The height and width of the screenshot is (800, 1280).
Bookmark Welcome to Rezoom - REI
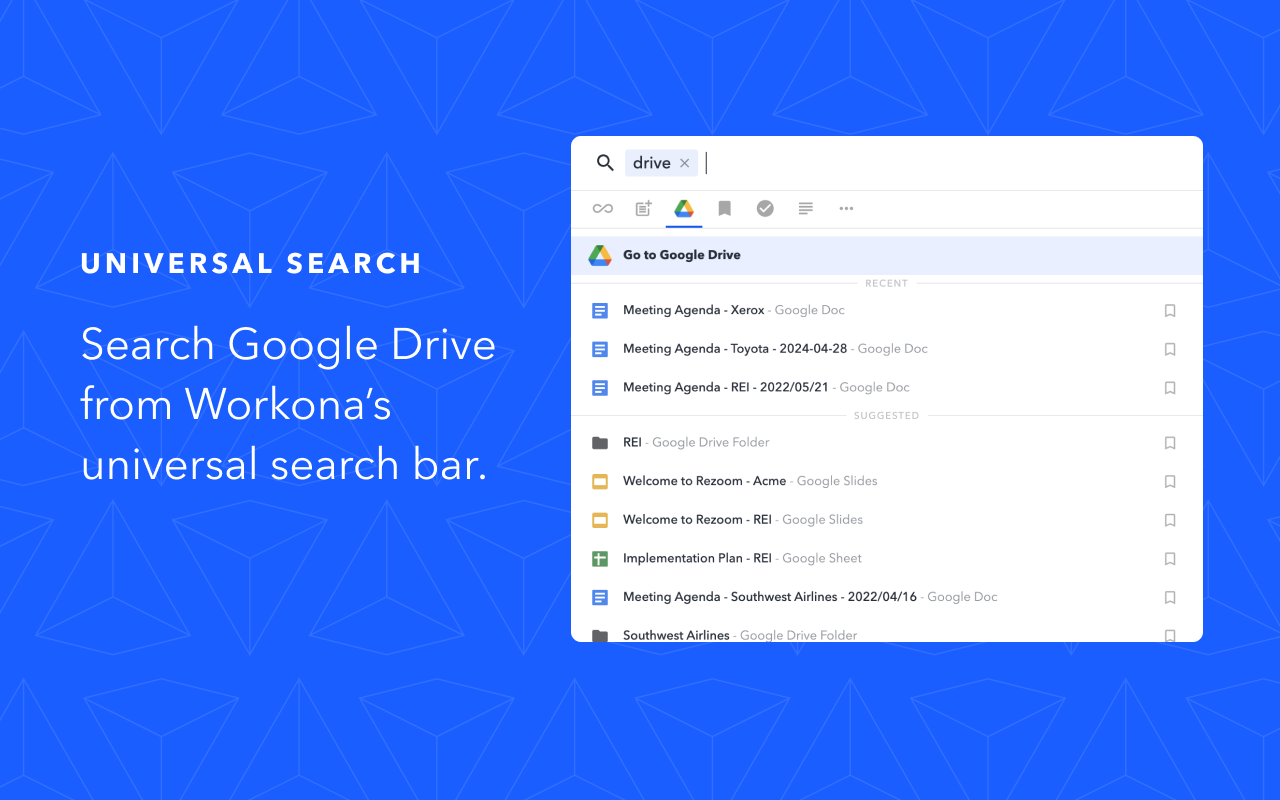[x=1170, y=520]
